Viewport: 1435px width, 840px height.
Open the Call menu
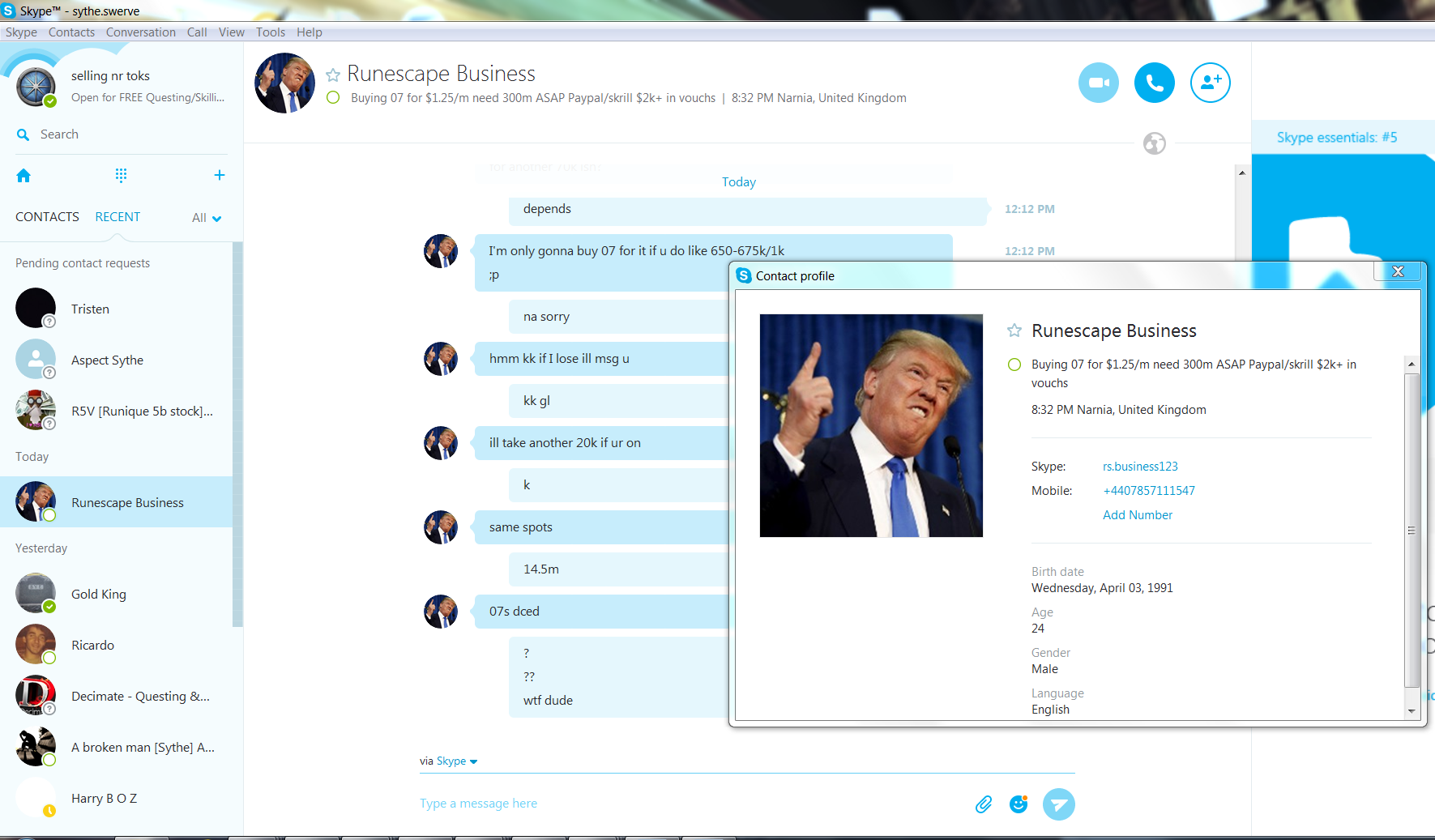coord(197,32)
